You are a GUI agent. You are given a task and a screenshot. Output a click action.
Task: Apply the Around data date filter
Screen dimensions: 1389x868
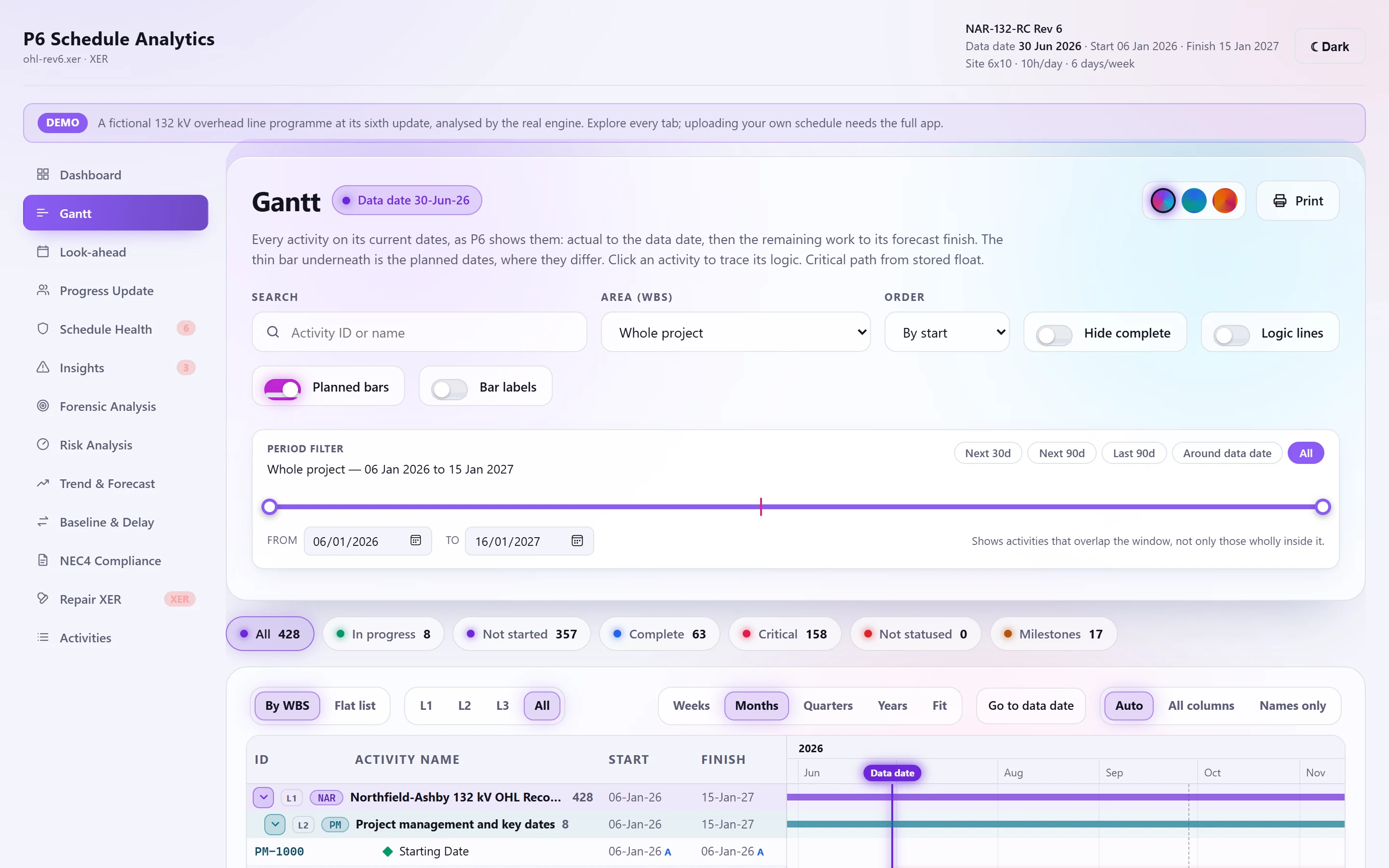point(1227,453)
